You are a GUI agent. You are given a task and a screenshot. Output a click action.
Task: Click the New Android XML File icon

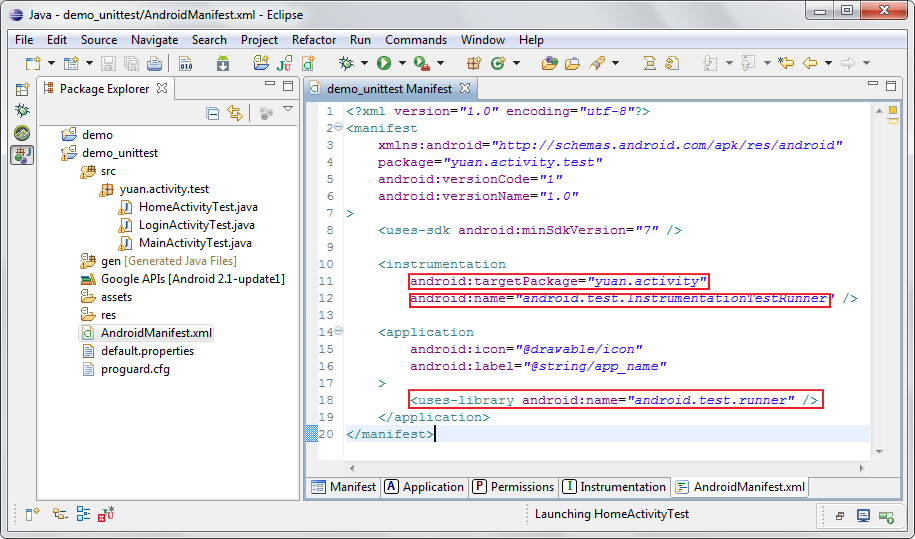tap(308, 63)
